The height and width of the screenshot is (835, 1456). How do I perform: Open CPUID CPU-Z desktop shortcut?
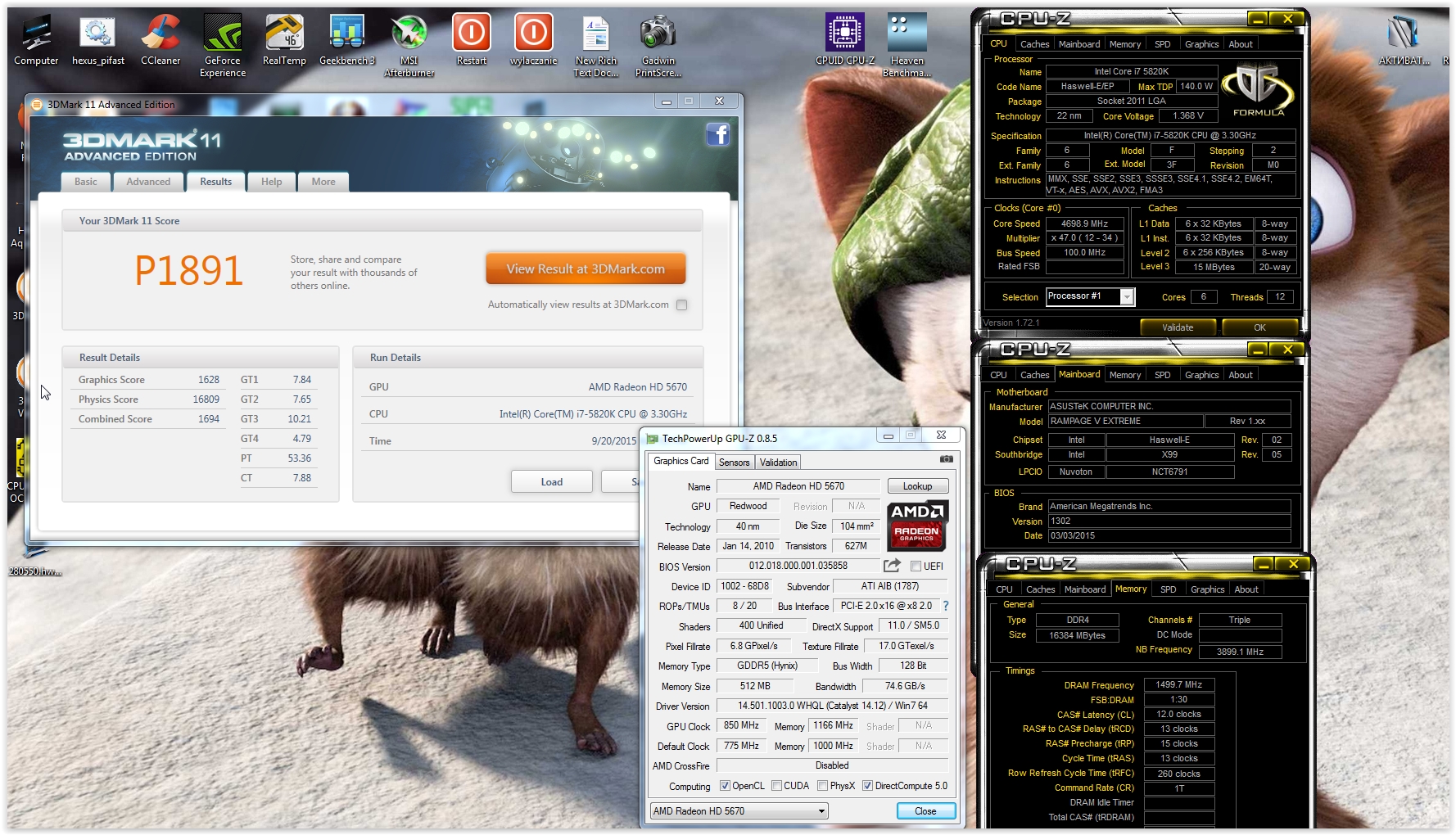coord(845,40)
